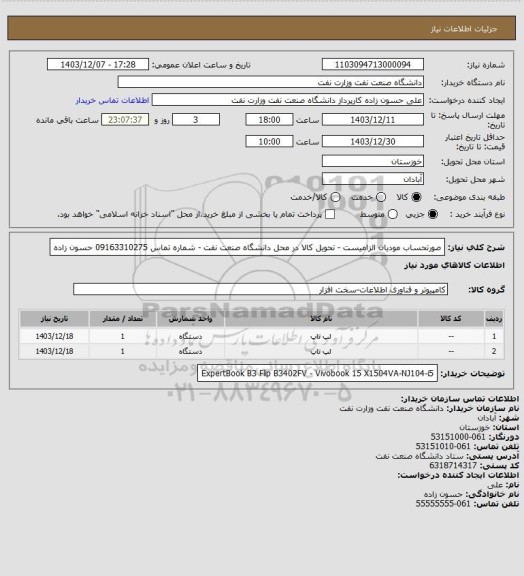The image size is (524, 576).
Task: Click دستگاه unit in row 2
Action: 190,352
